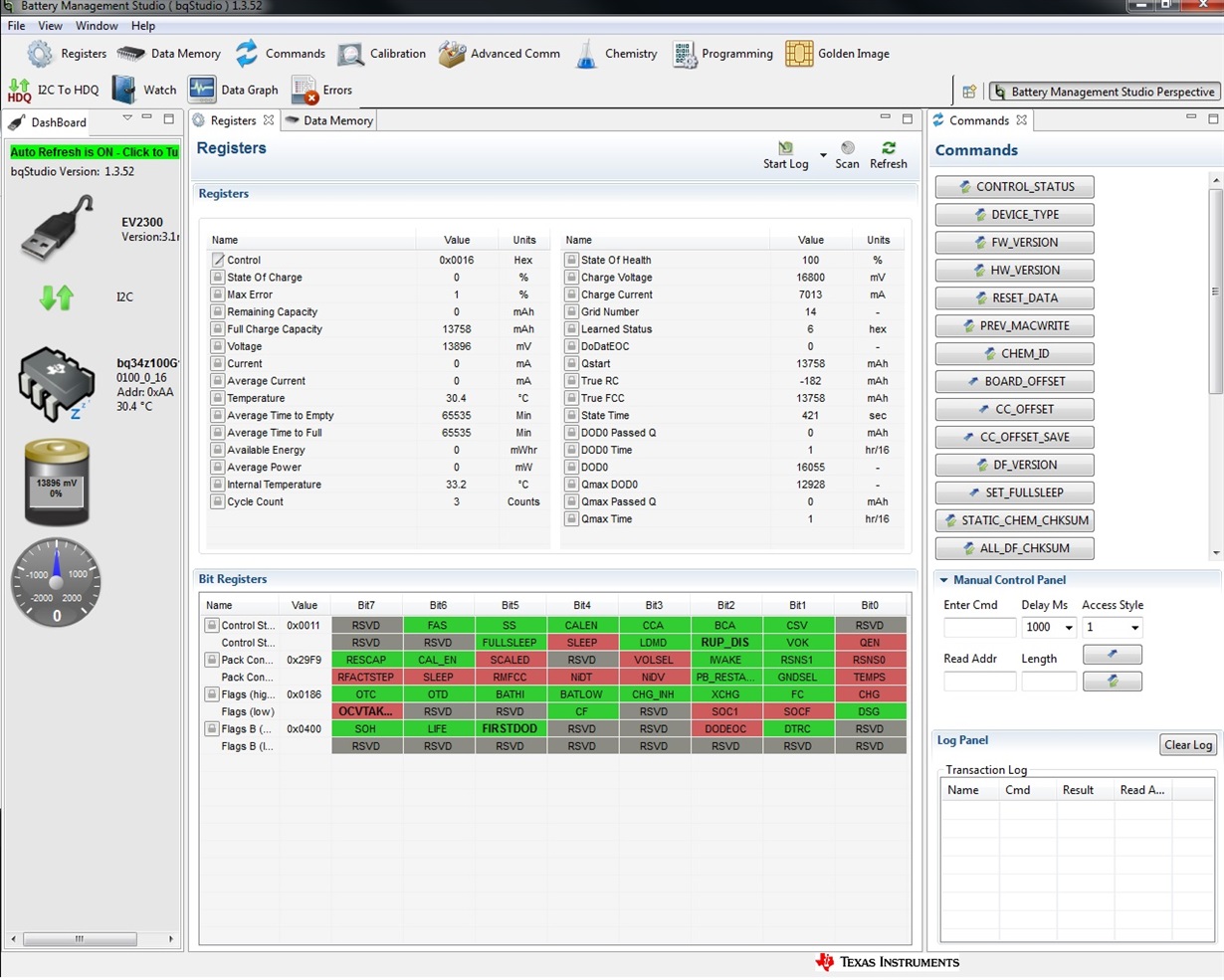The height and width of the screenshot is (980, 1224).
Task: Open the Errors tool
Action: (321, 91)
